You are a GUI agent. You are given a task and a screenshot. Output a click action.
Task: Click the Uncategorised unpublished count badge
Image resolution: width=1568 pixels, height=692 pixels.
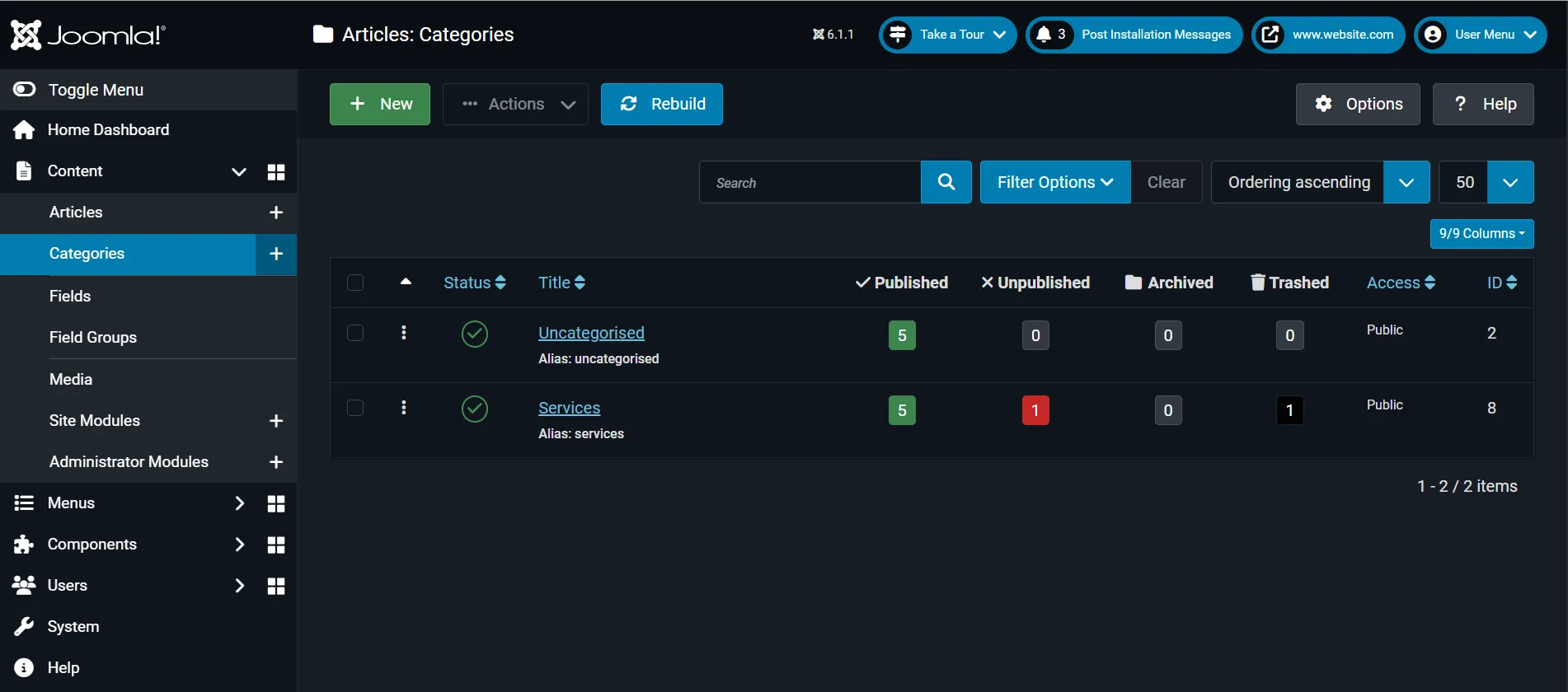click(x=1035, y=335)
